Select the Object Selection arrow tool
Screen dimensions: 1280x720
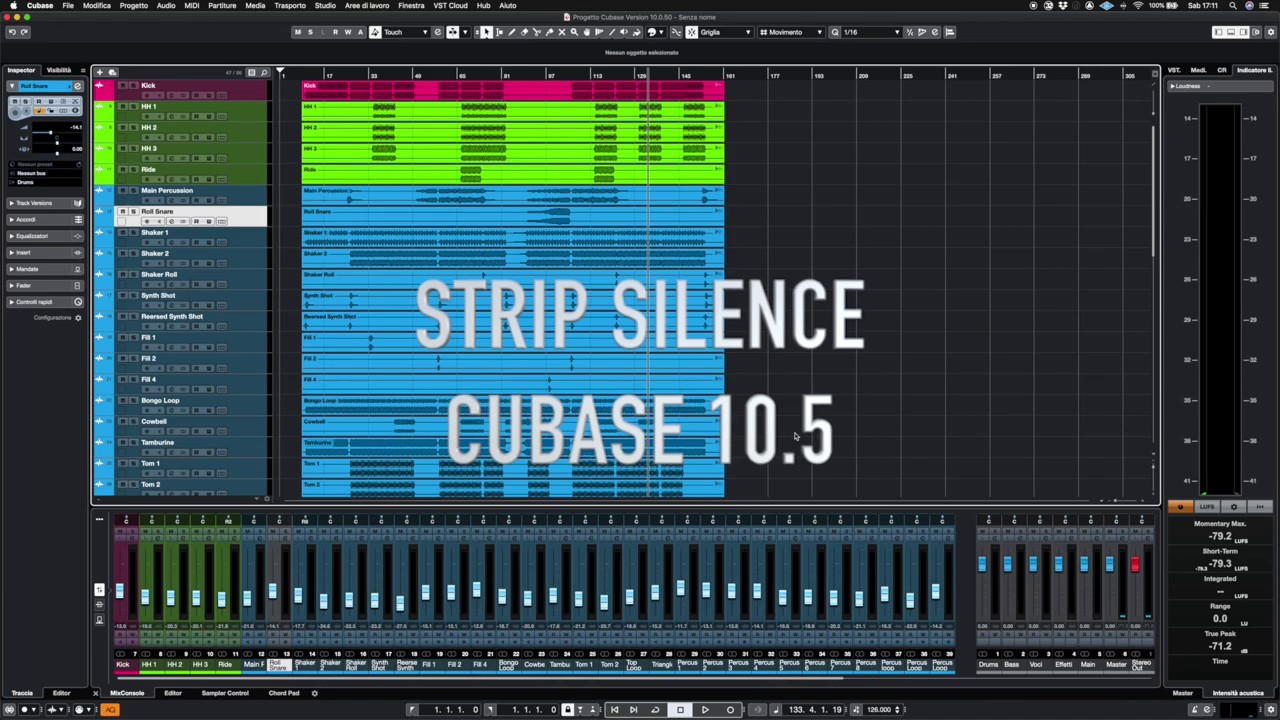coord(486,32)
